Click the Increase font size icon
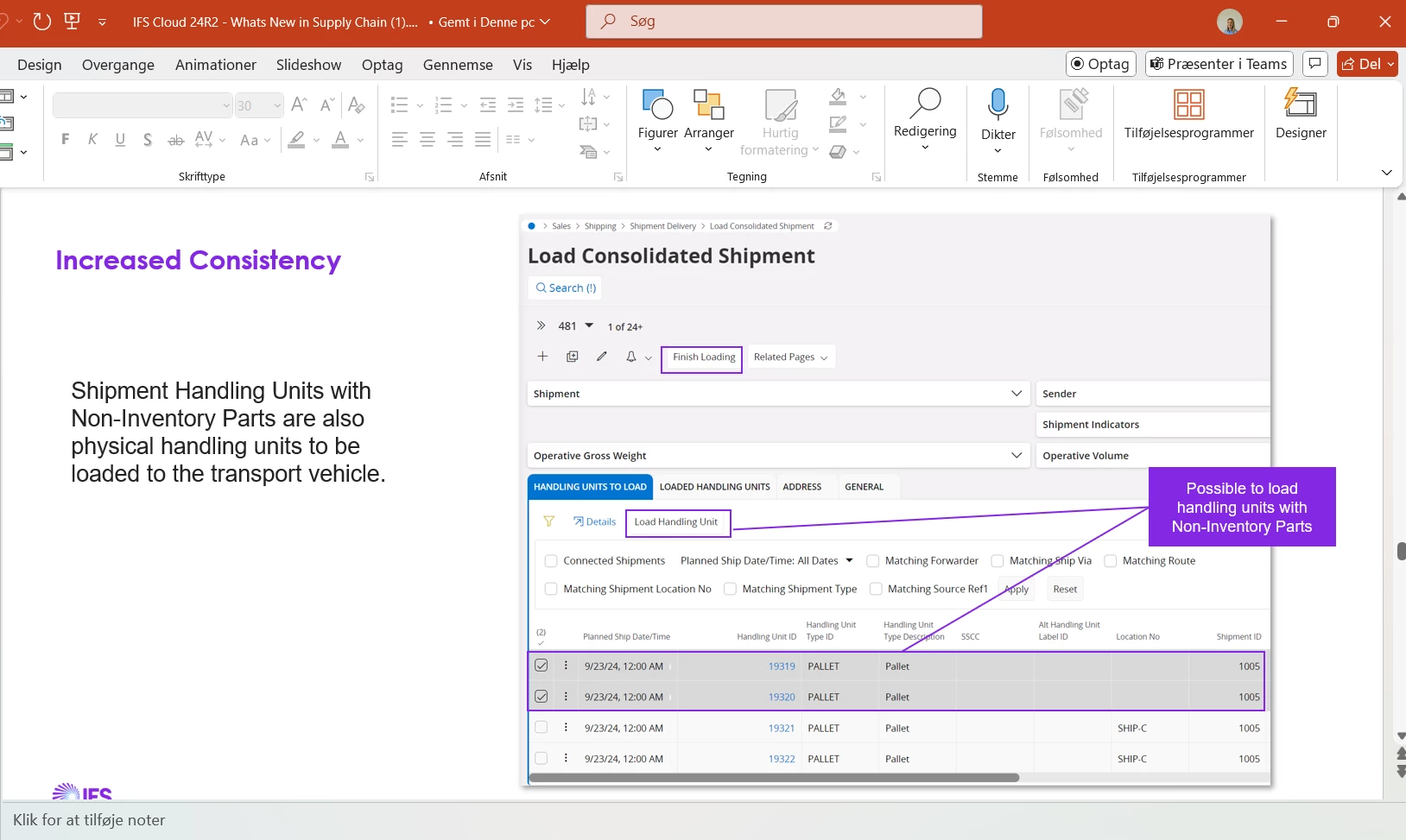 pos(300,104)
